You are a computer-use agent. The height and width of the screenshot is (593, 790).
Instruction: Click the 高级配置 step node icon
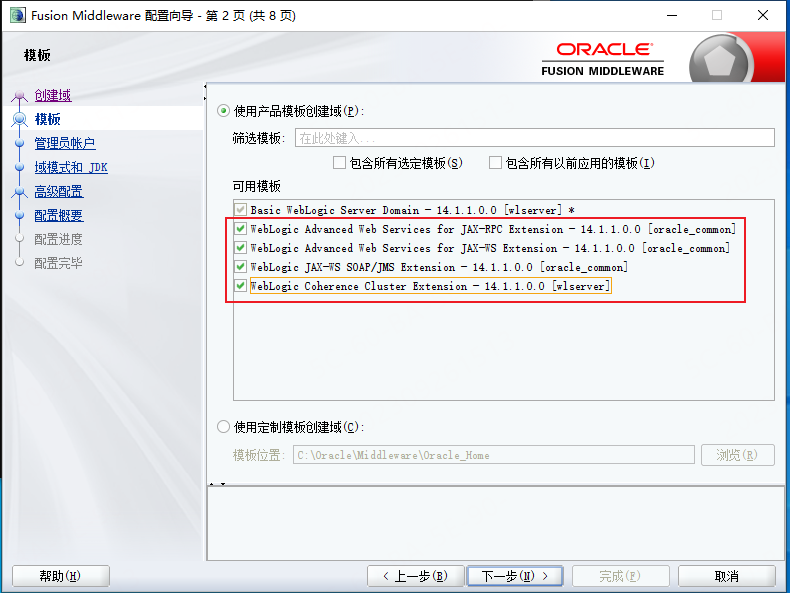pos(20,191)
